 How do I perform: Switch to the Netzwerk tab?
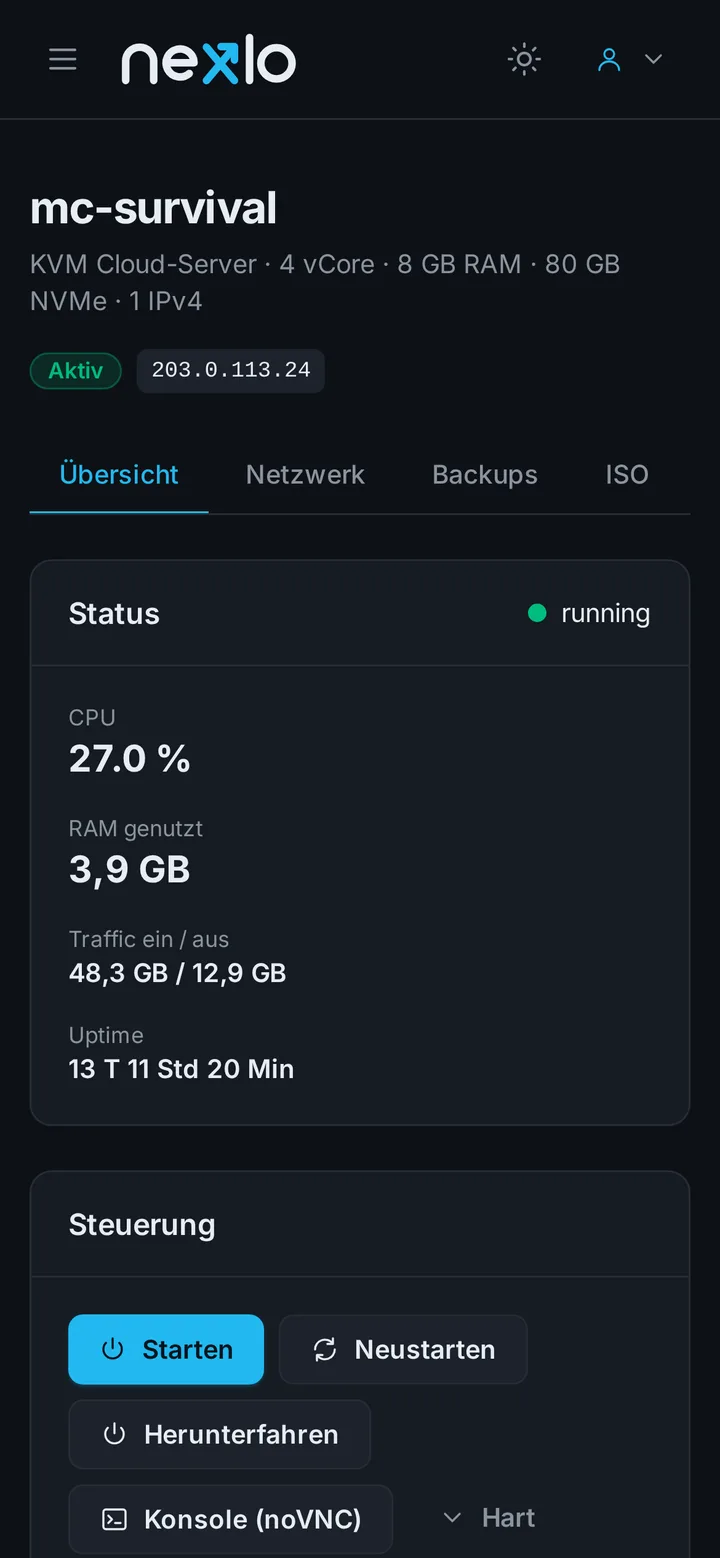[305, 474]
